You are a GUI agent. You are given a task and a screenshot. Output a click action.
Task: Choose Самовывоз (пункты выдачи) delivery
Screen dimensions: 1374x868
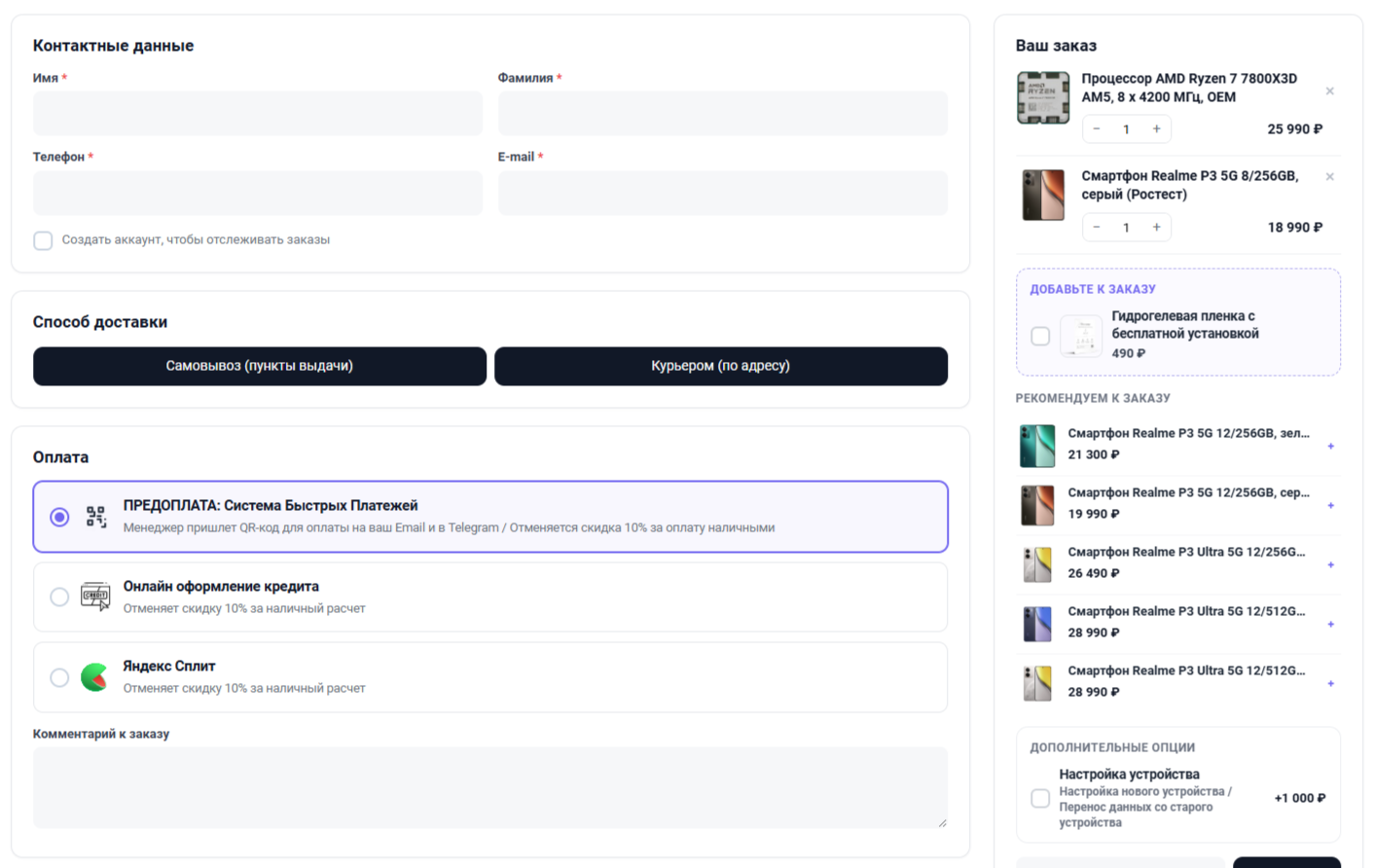click(x=260, y=366)
